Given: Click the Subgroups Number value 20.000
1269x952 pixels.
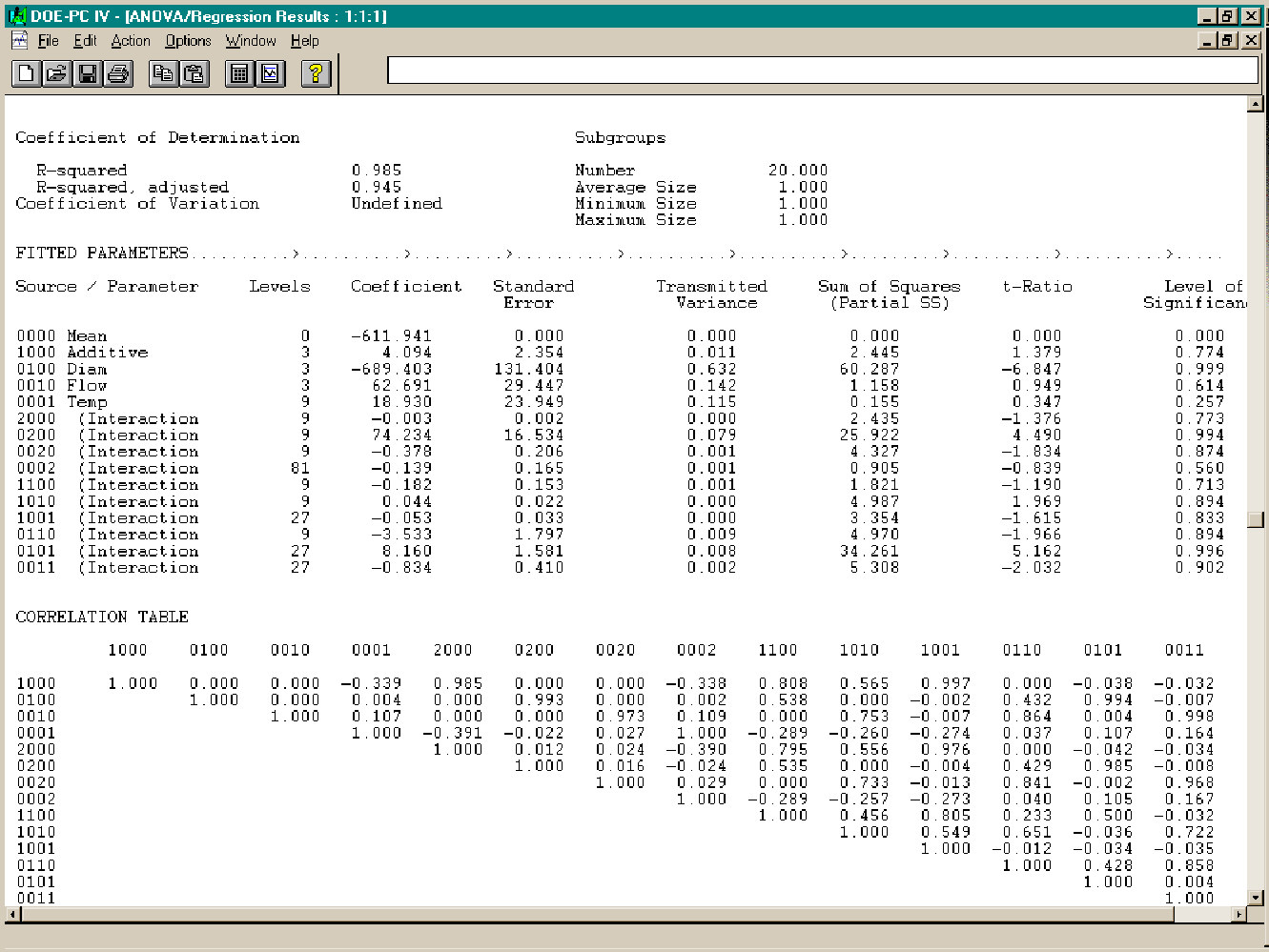Looking at the screenshot, I should coord(798,171).
